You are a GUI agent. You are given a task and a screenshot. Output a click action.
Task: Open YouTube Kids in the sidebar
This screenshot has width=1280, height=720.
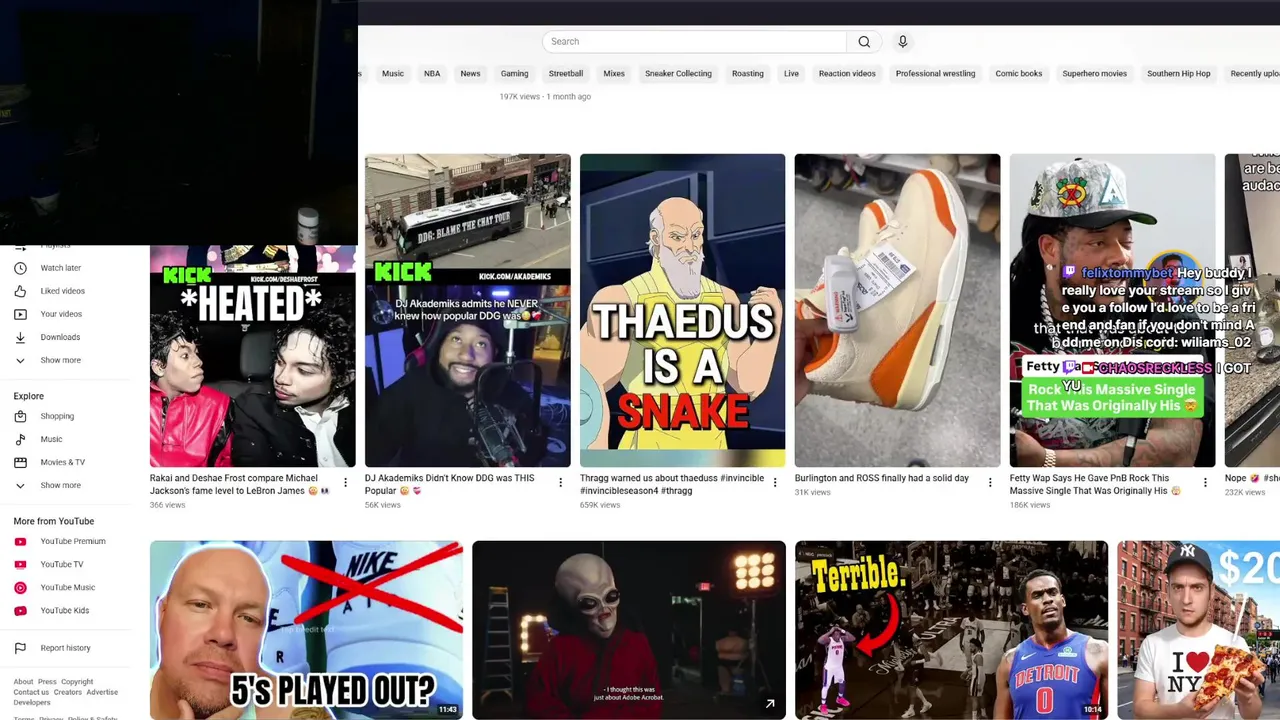click(x=64, y=610)
